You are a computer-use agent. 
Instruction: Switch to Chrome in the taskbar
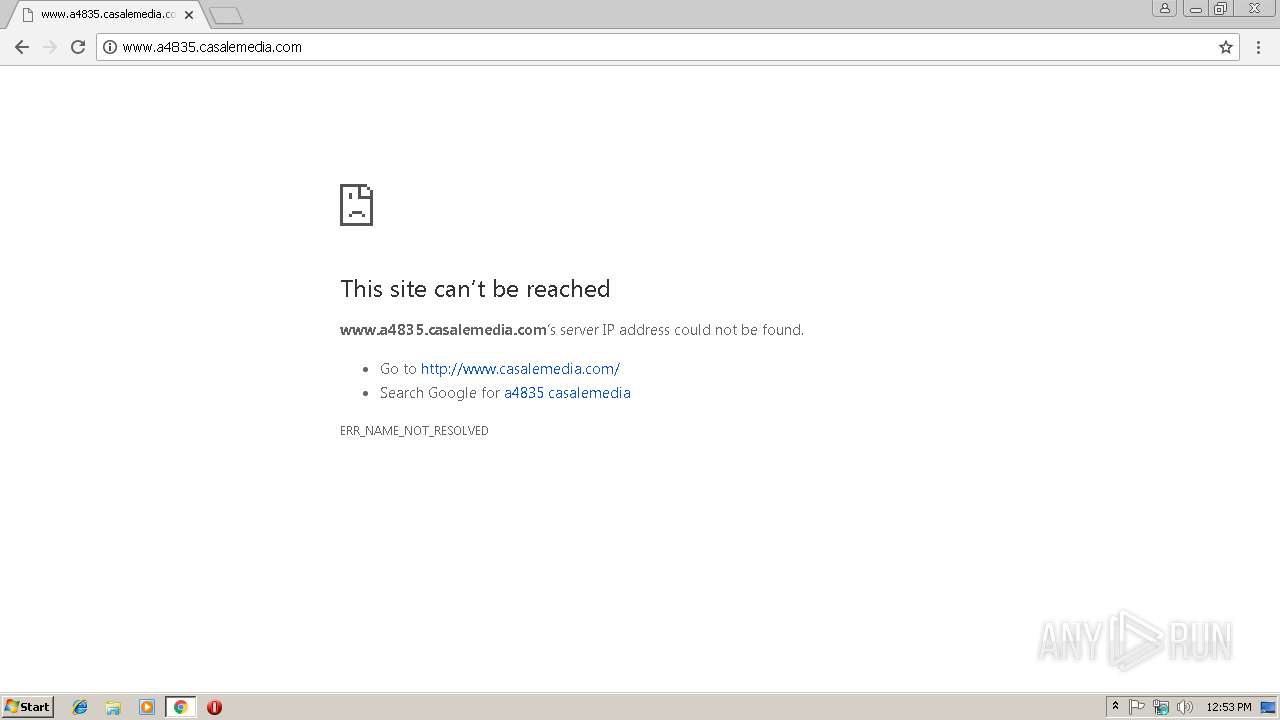coord(180,707)
